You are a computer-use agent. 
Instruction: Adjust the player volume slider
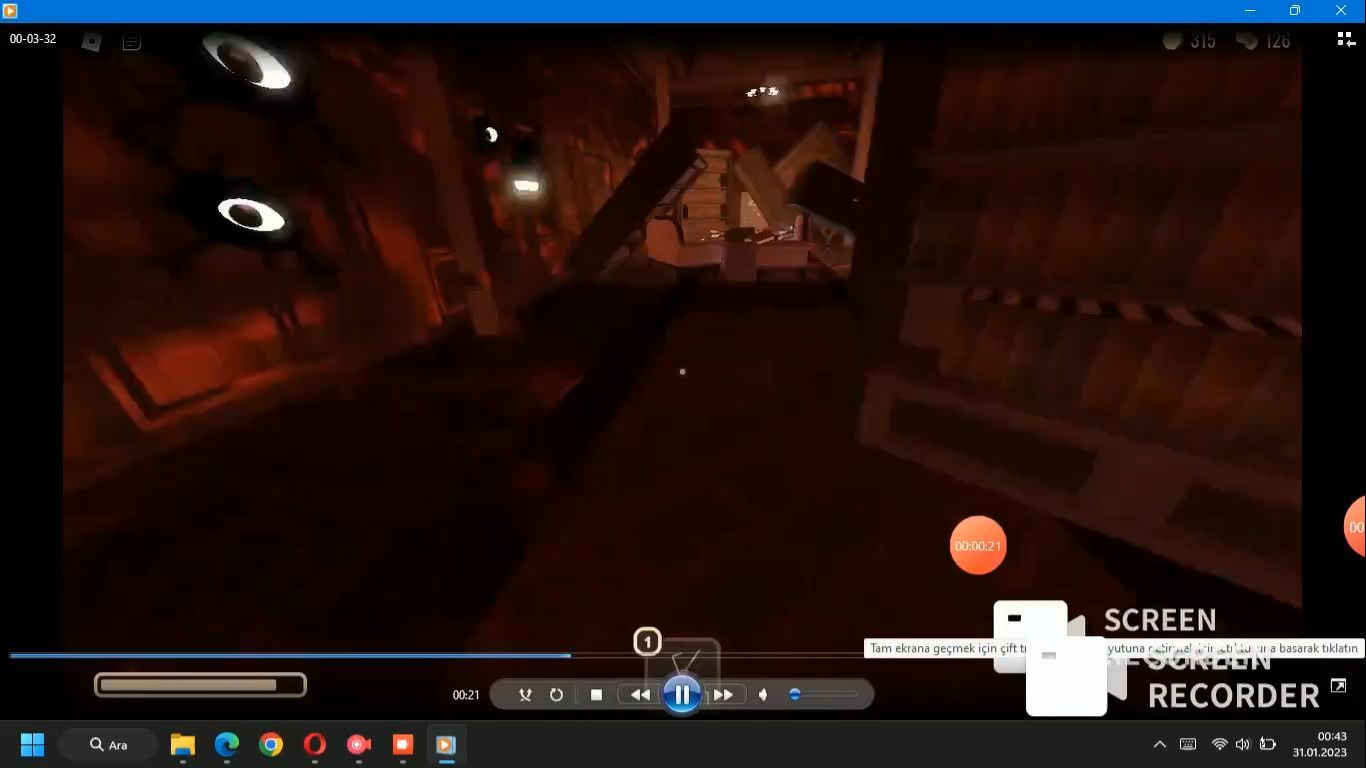823,694
